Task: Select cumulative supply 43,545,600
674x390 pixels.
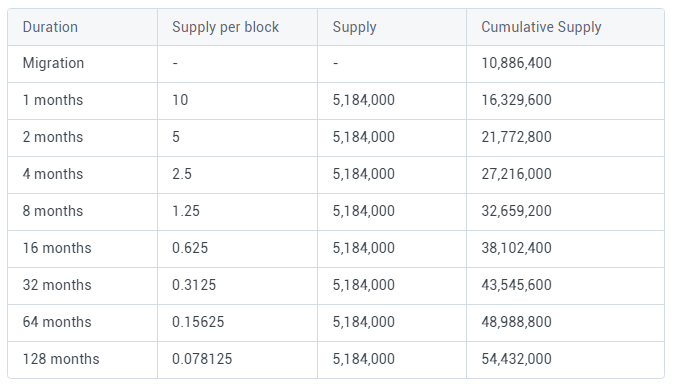Action: point(516,285)
